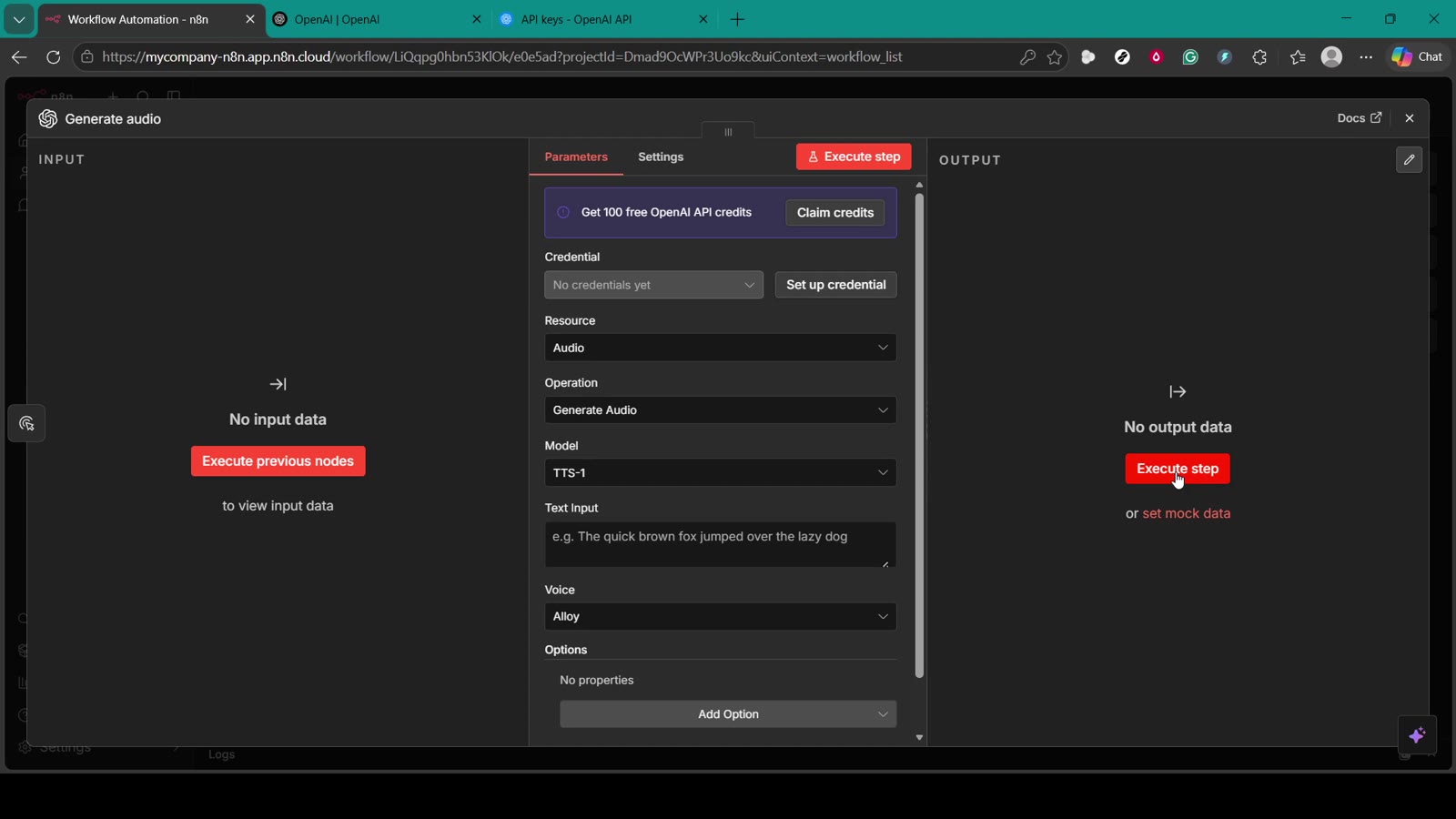Click the "No input data" text
The image size is (1456, 819).
[x=278, y=420]
